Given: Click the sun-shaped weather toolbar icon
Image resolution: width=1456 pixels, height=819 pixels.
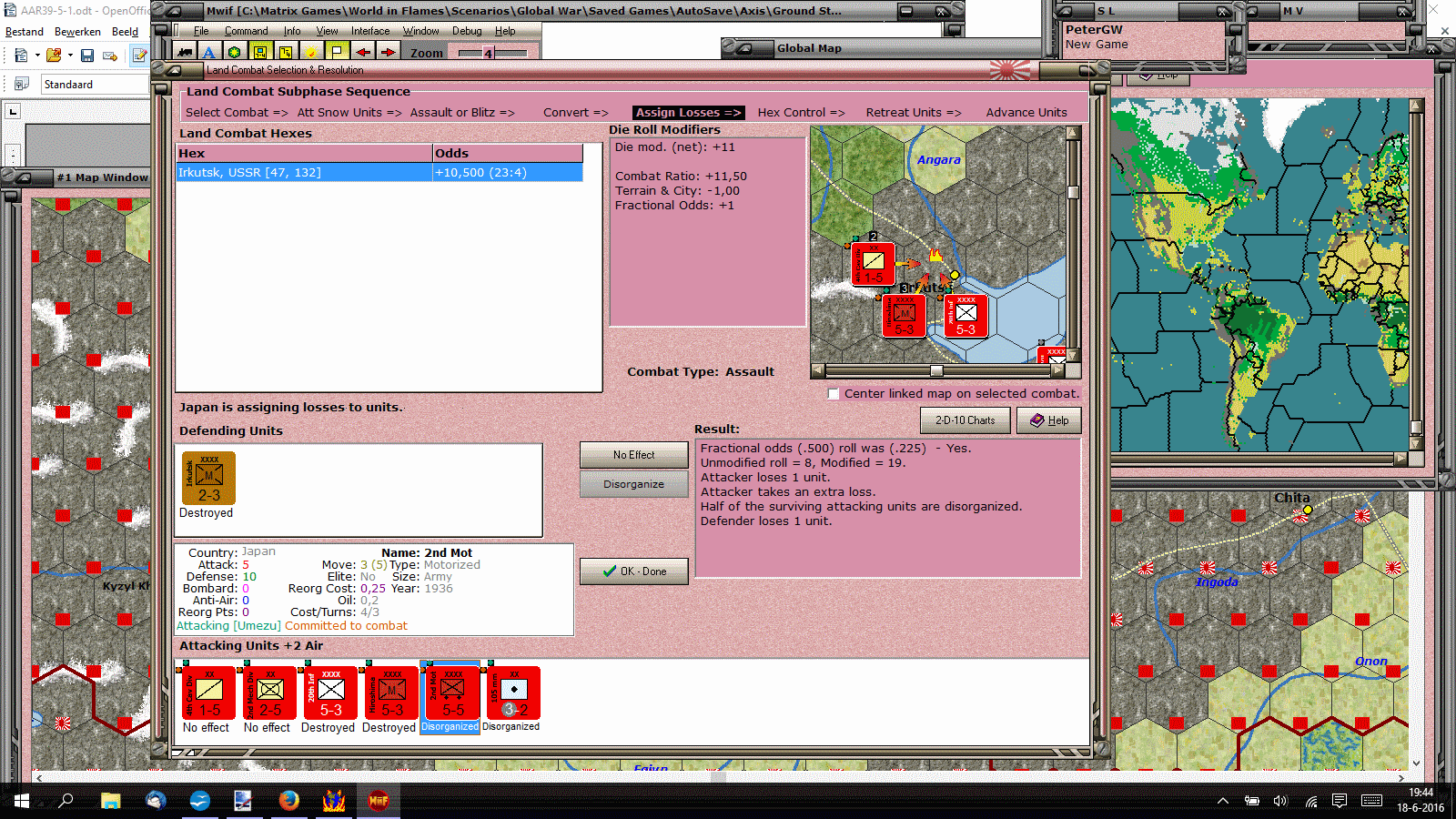Looking at the screenshot, I should pos(311,53).
